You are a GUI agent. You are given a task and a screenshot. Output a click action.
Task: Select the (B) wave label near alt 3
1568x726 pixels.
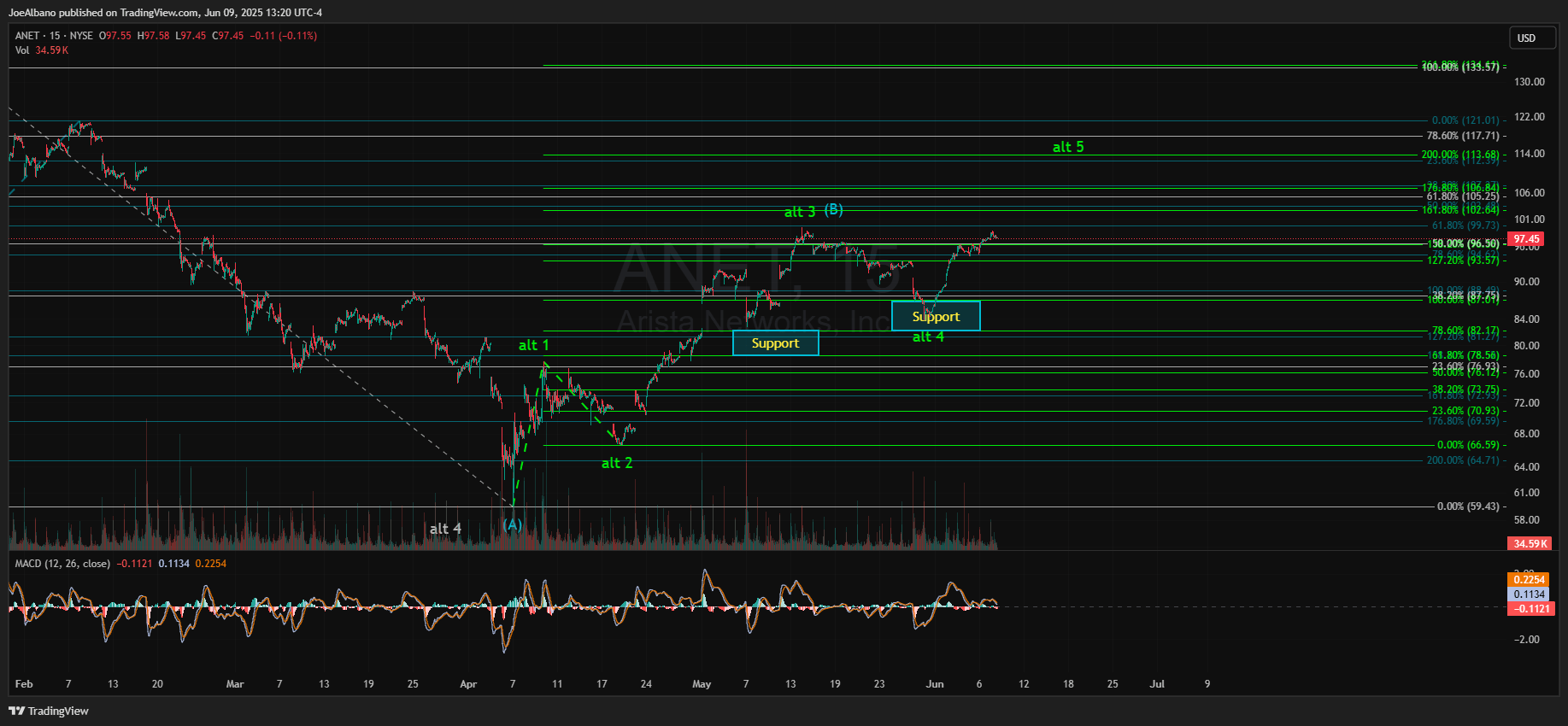833,209
